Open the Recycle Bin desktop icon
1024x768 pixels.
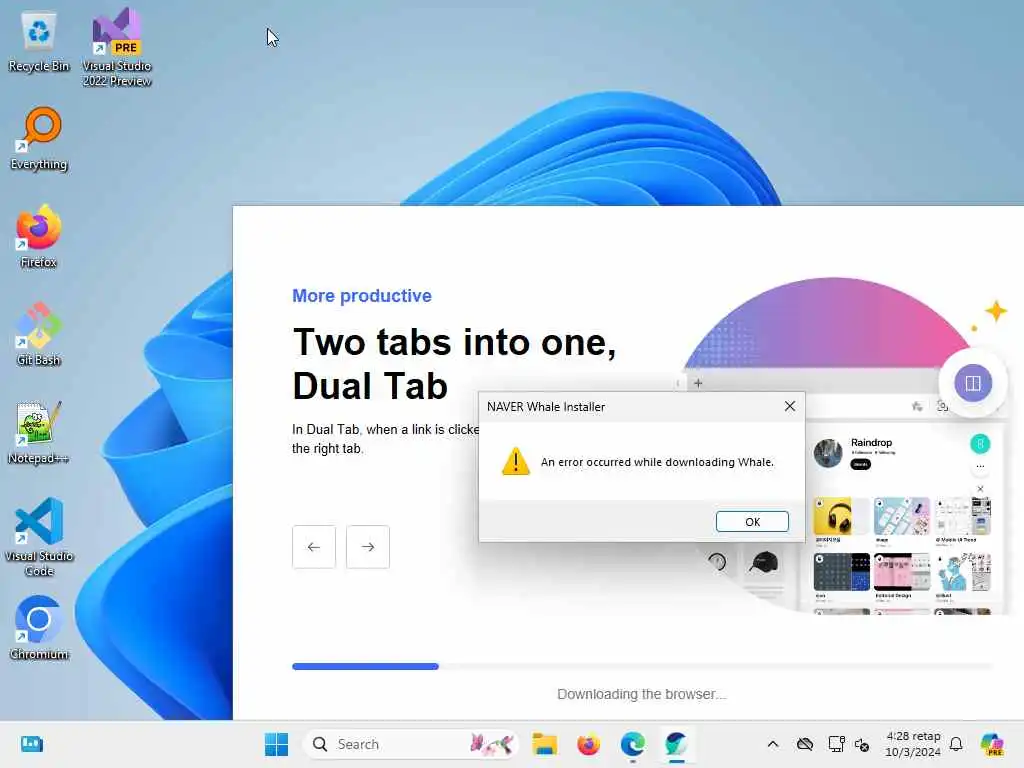coord(39,42)
